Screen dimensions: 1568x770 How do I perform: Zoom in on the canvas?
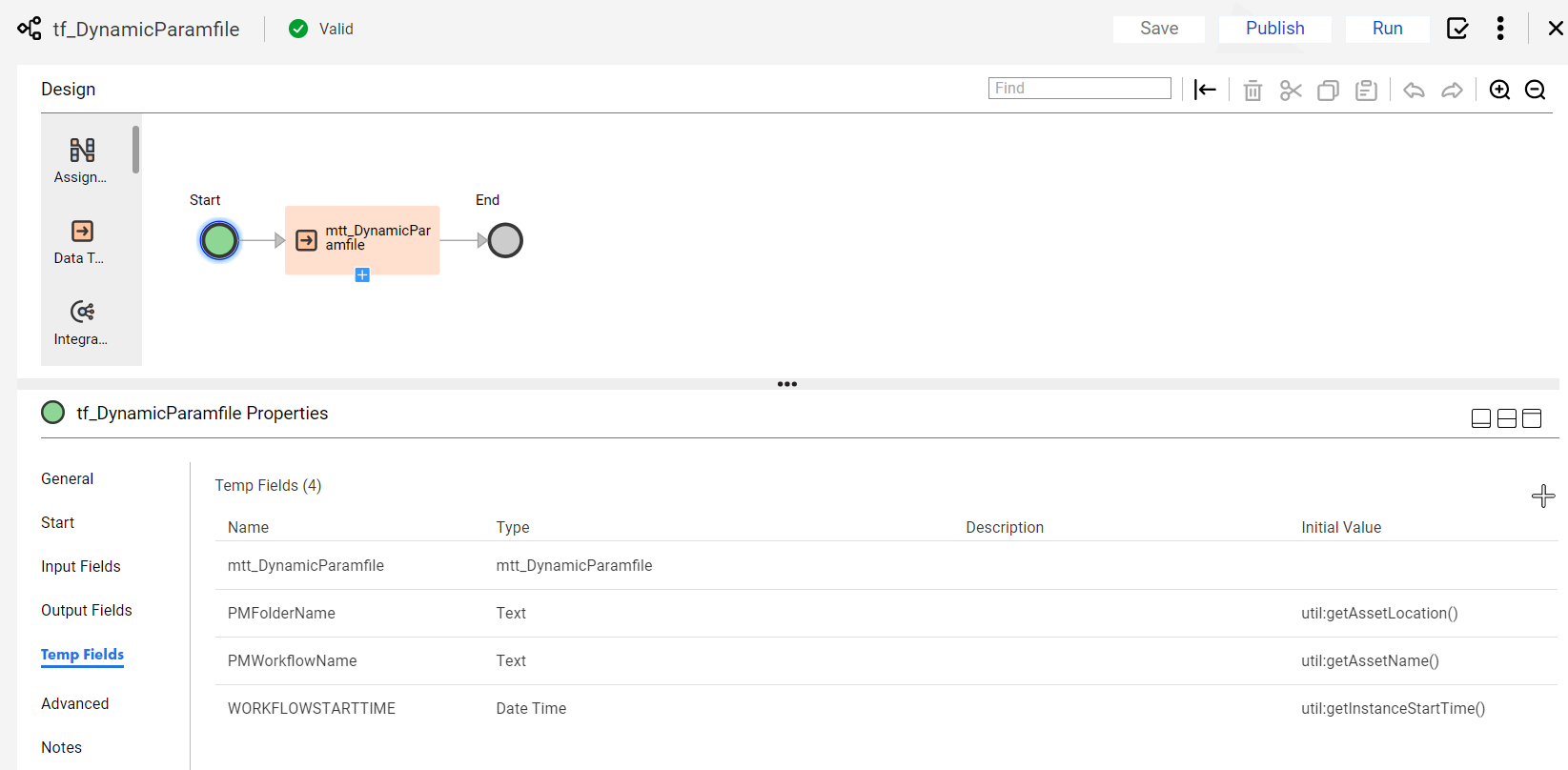tap(1499, 90)
